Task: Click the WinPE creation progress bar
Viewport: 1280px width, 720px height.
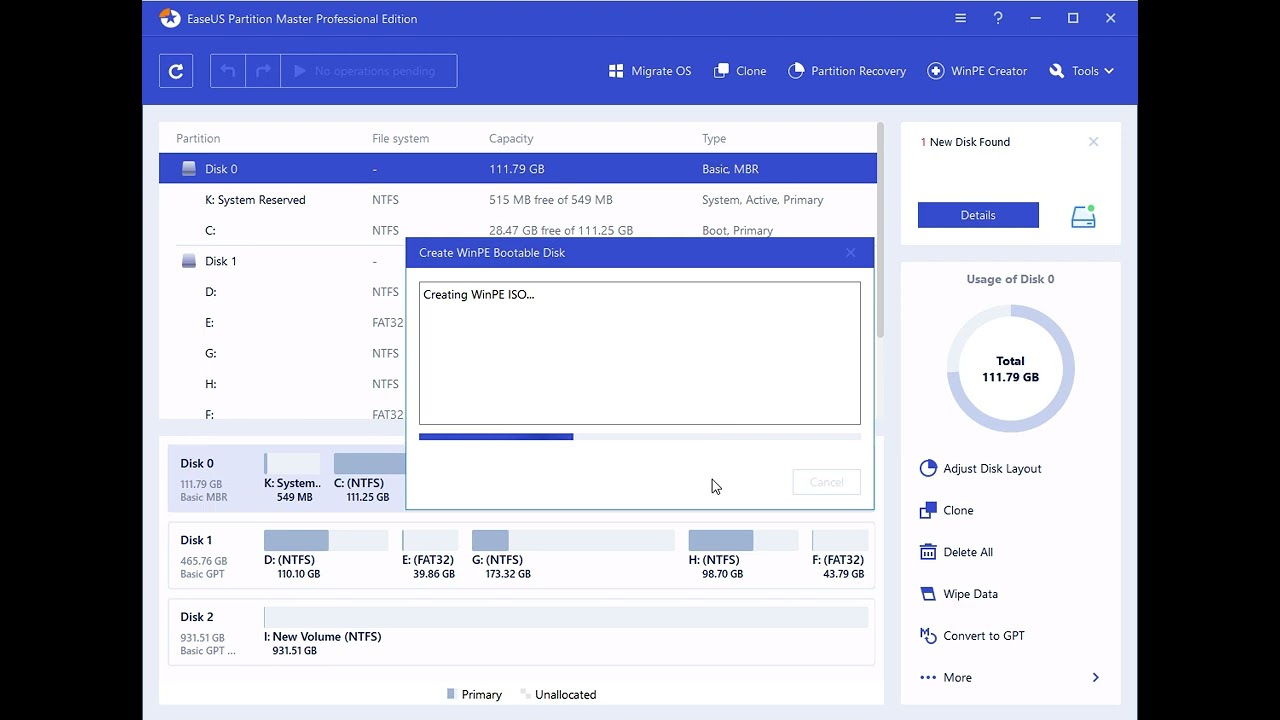Action: [x=640, y=437]
